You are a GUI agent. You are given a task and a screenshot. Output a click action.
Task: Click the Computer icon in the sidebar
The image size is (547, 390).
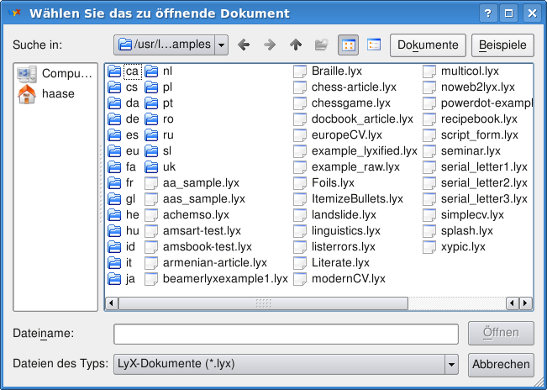pos(27,74)
